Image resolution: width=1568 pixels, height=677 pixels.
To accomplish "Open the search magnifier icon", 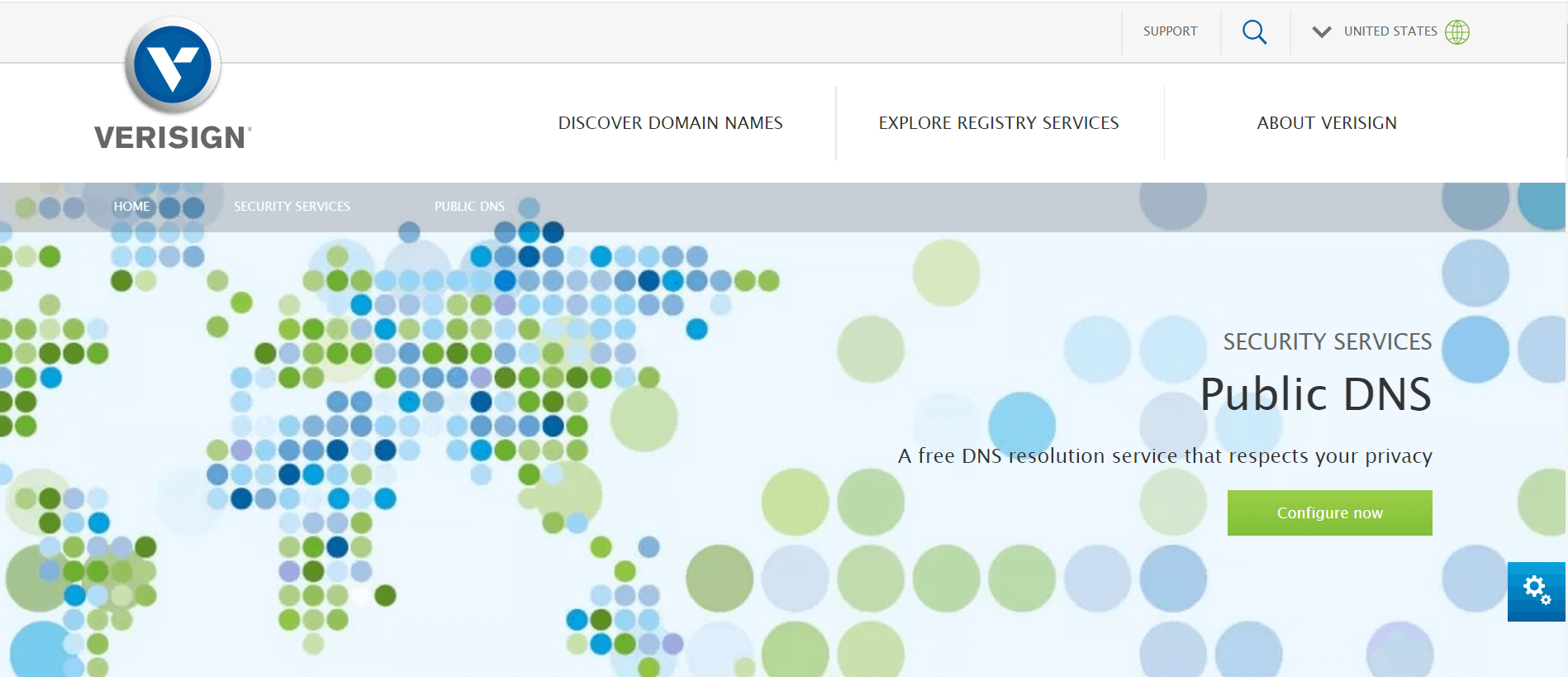I will pyautogui.click(x=1254, y=32).
